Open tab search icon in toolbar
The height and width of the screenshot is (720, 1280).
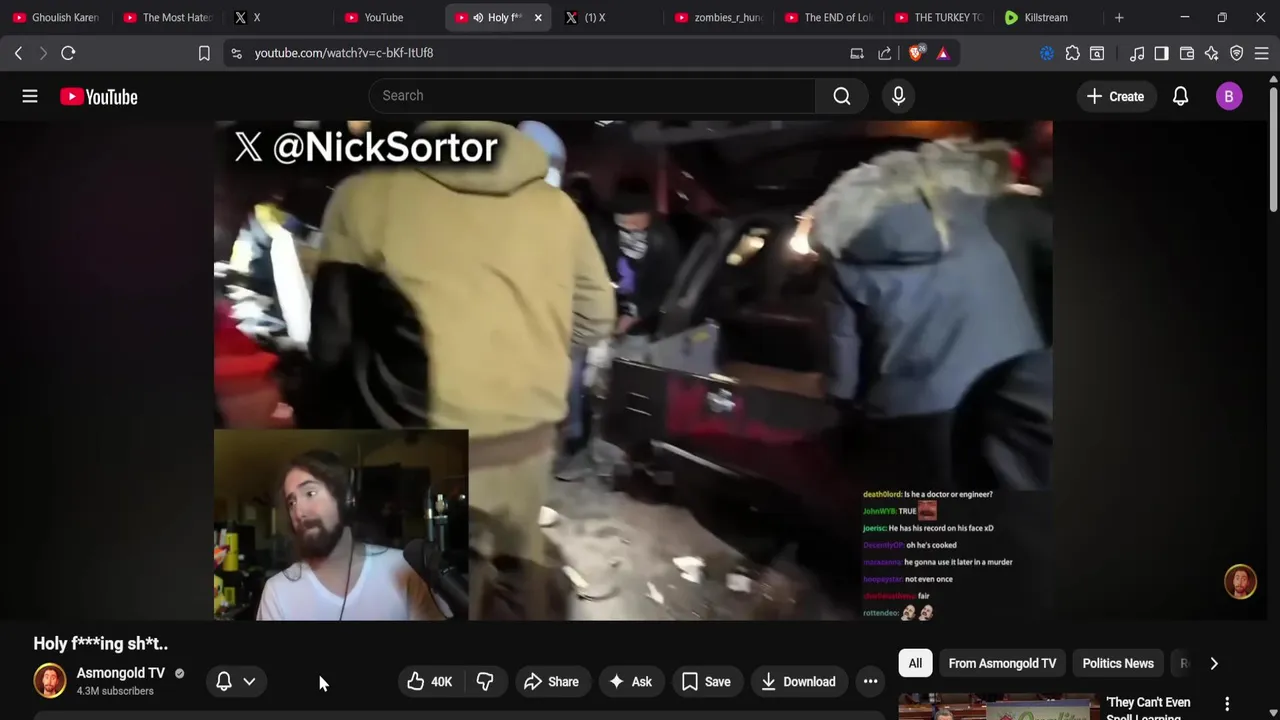click(x=1097, y=53)
